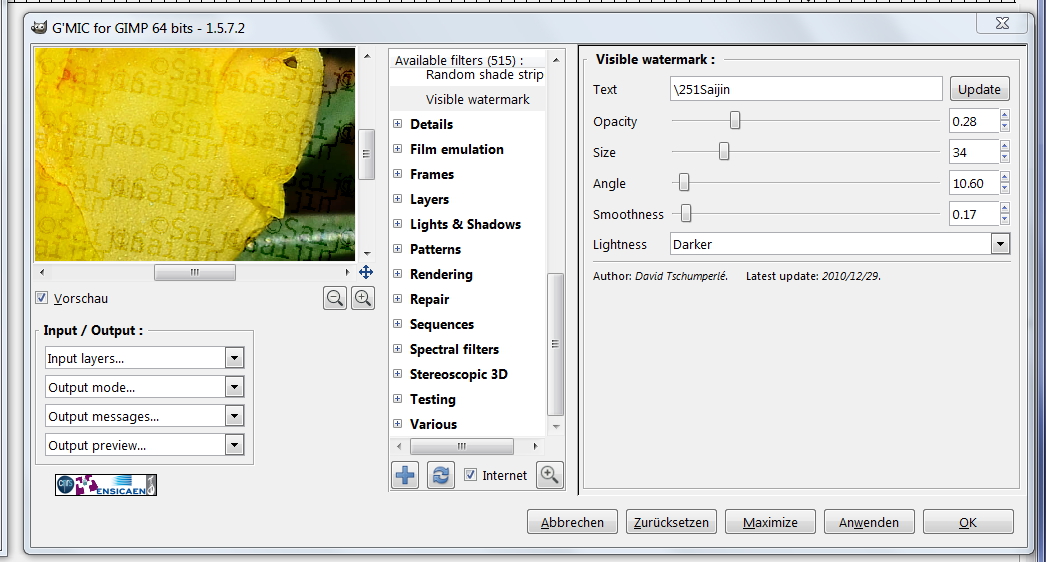Click the Text input field with \251Saijin
The width and height of the screenshot is (1046, 562).
[x=806, y=89]
